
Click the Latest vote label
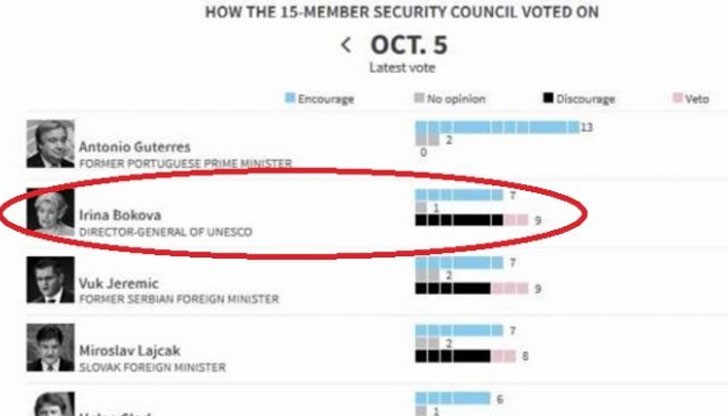[x=402, y=67]
